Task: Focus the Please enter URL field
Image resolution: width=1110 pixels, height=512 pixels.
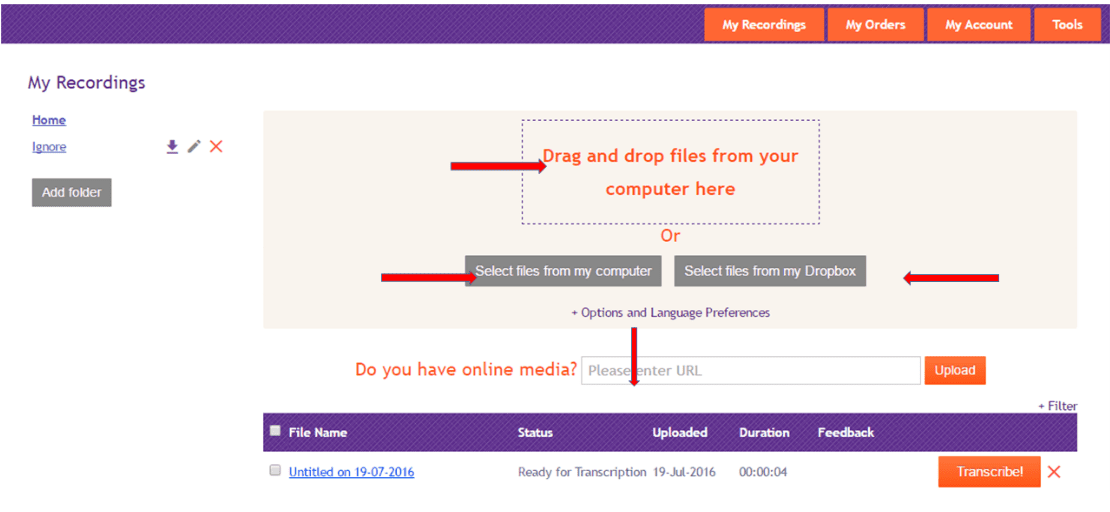Action: tap(750, 370)
